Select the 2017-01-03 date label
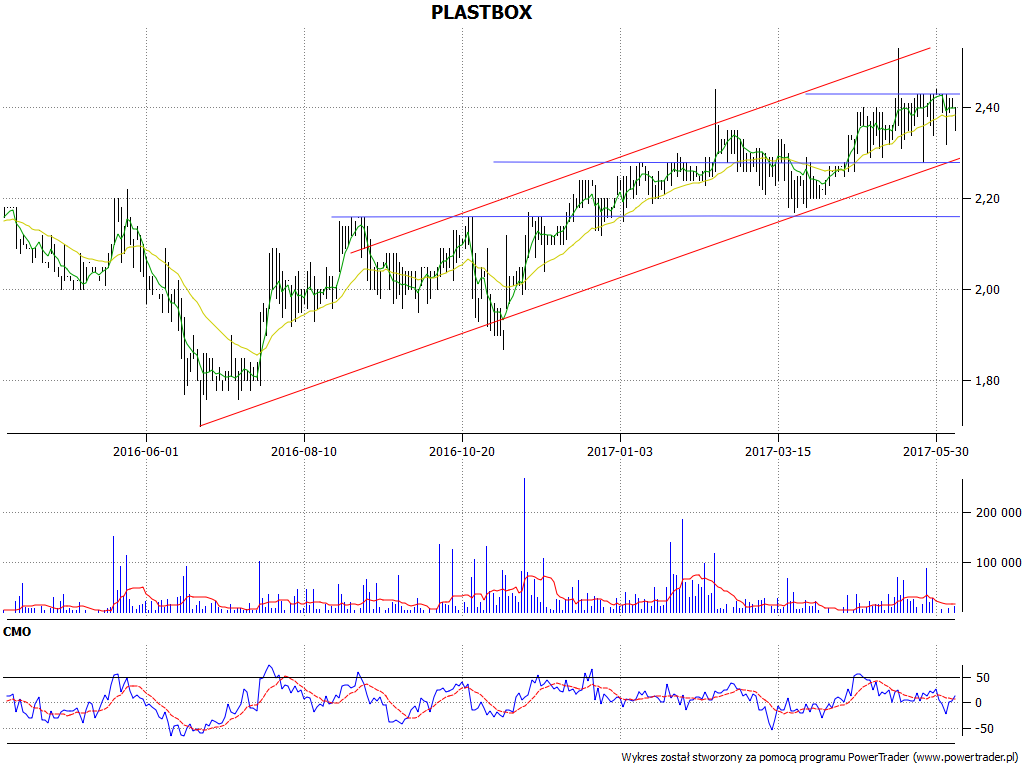Image resolution: width=1024 pixels, height=768 pixels. (x=620, y=451)
